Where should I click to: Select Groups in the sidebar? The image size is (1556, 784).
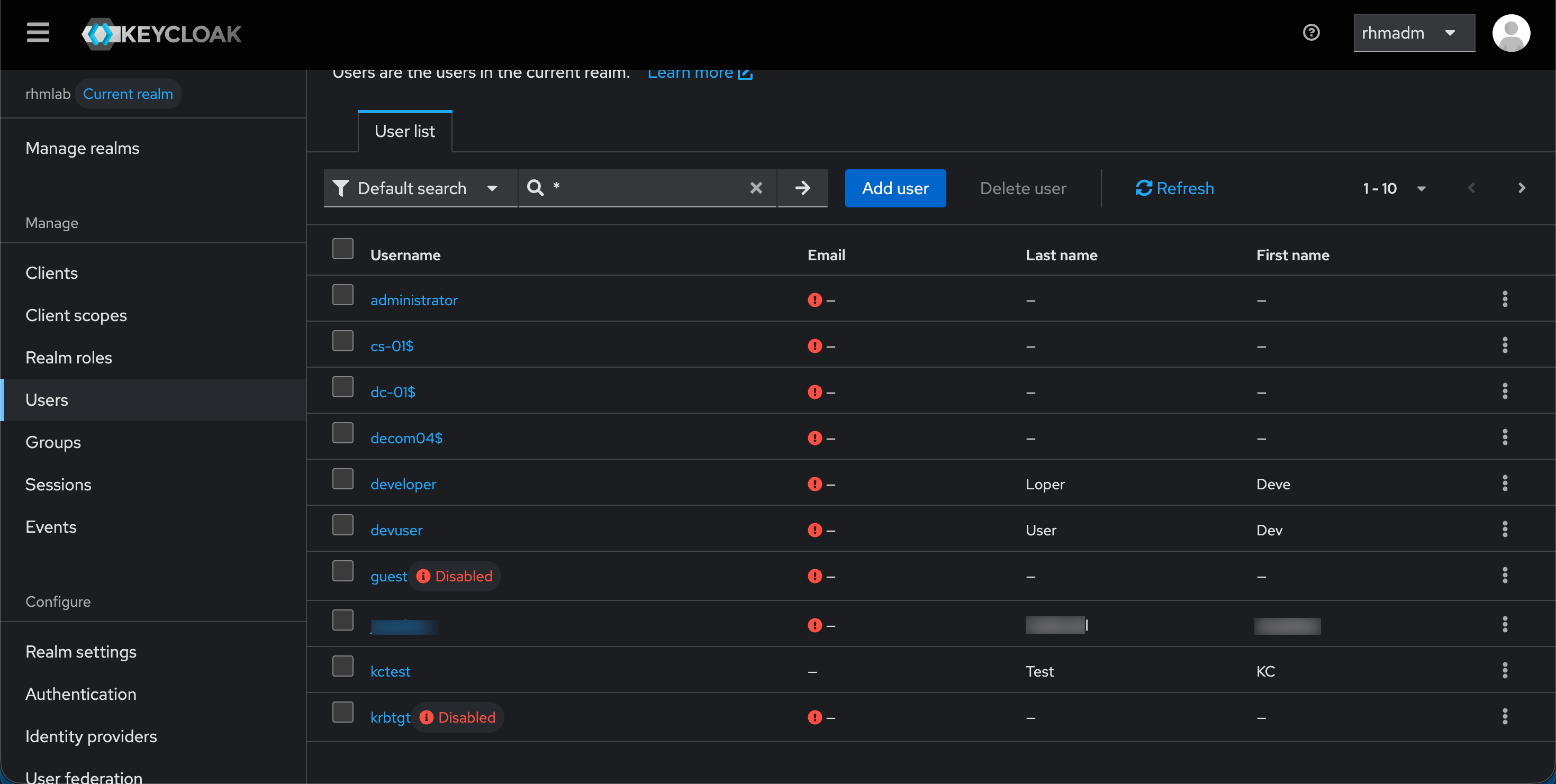(52, 442)
